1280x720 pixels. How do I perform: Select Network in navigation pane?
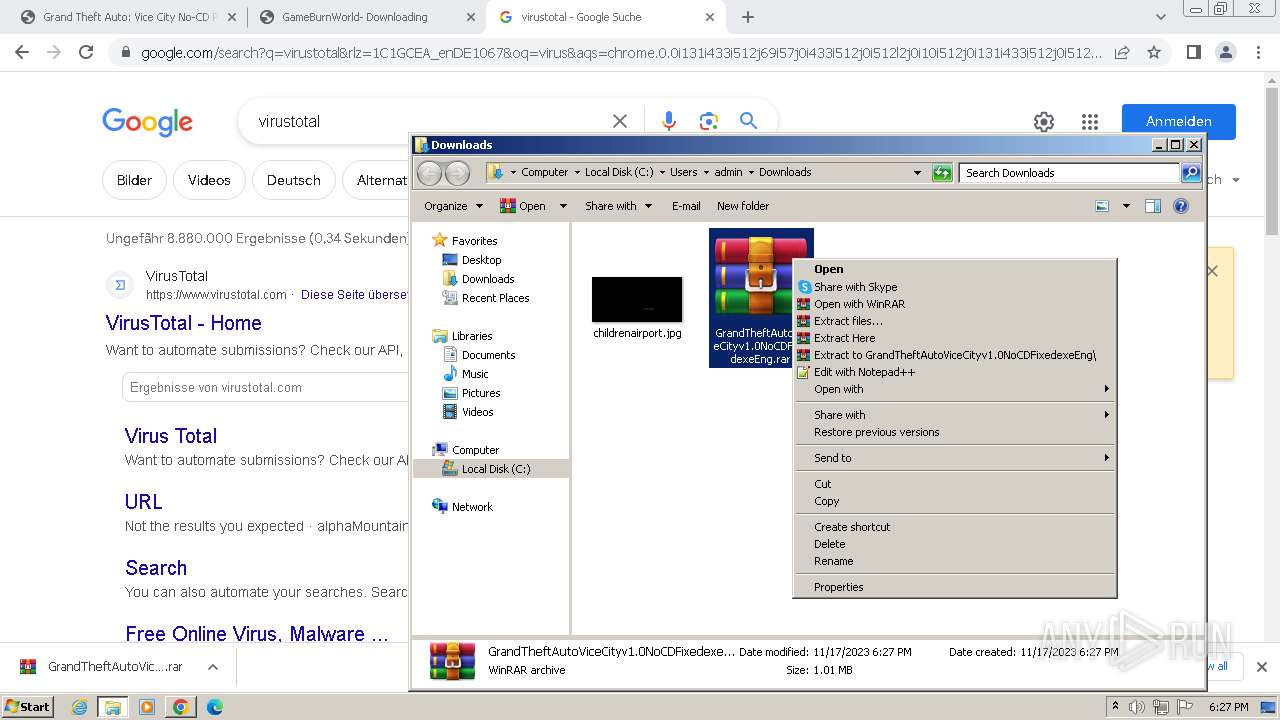click(472, 507)
